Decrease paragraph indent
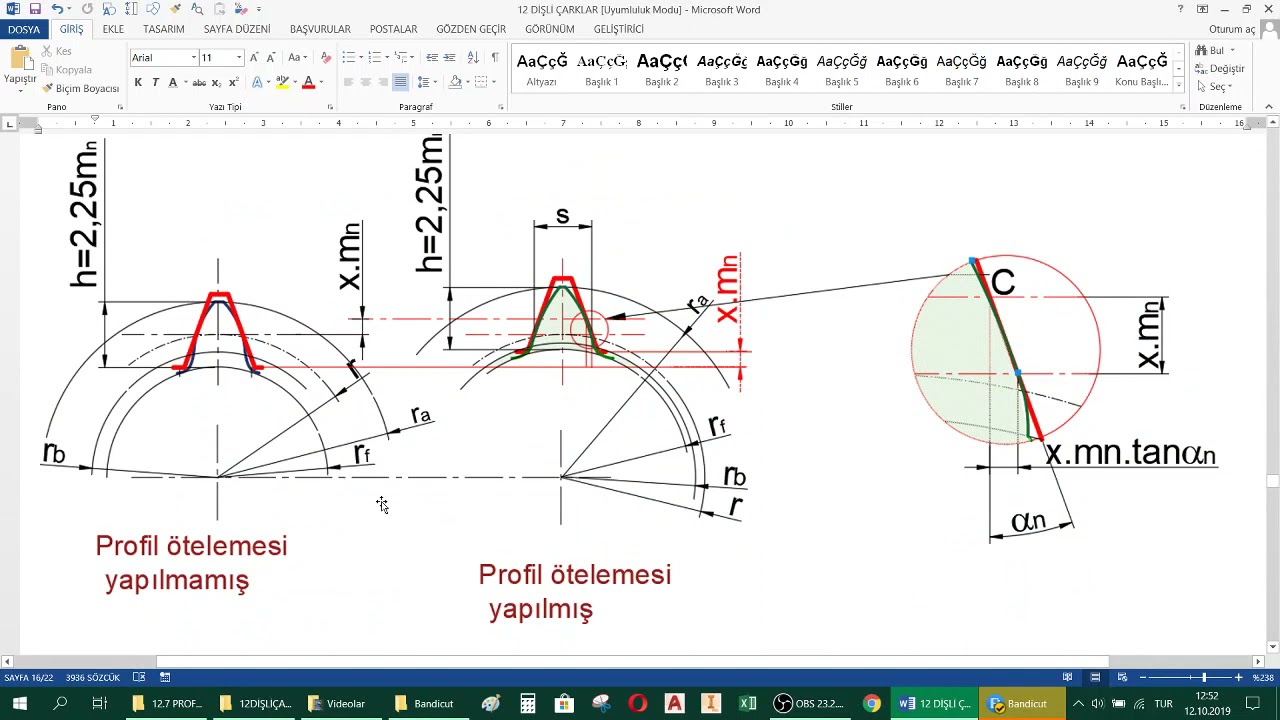1280x720 pixels. coord(431,58)
